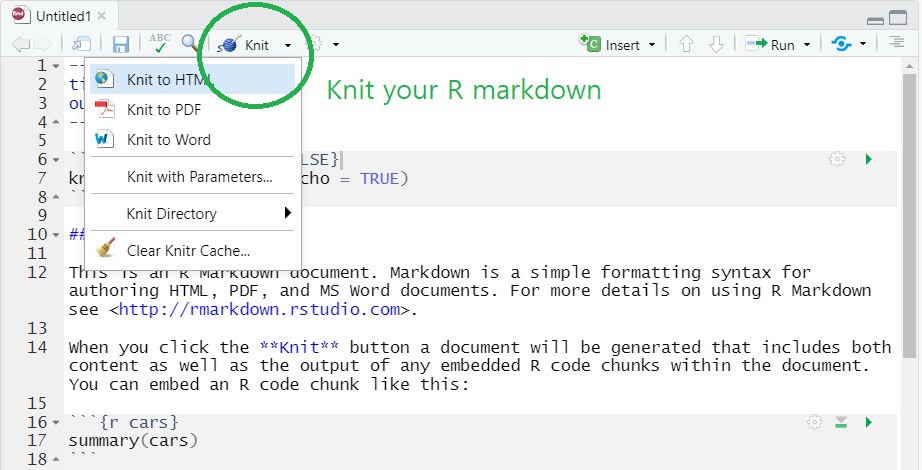922x470 pixels.
Task: Run the cars chunk with green play arrow
Action: (868, 423)
